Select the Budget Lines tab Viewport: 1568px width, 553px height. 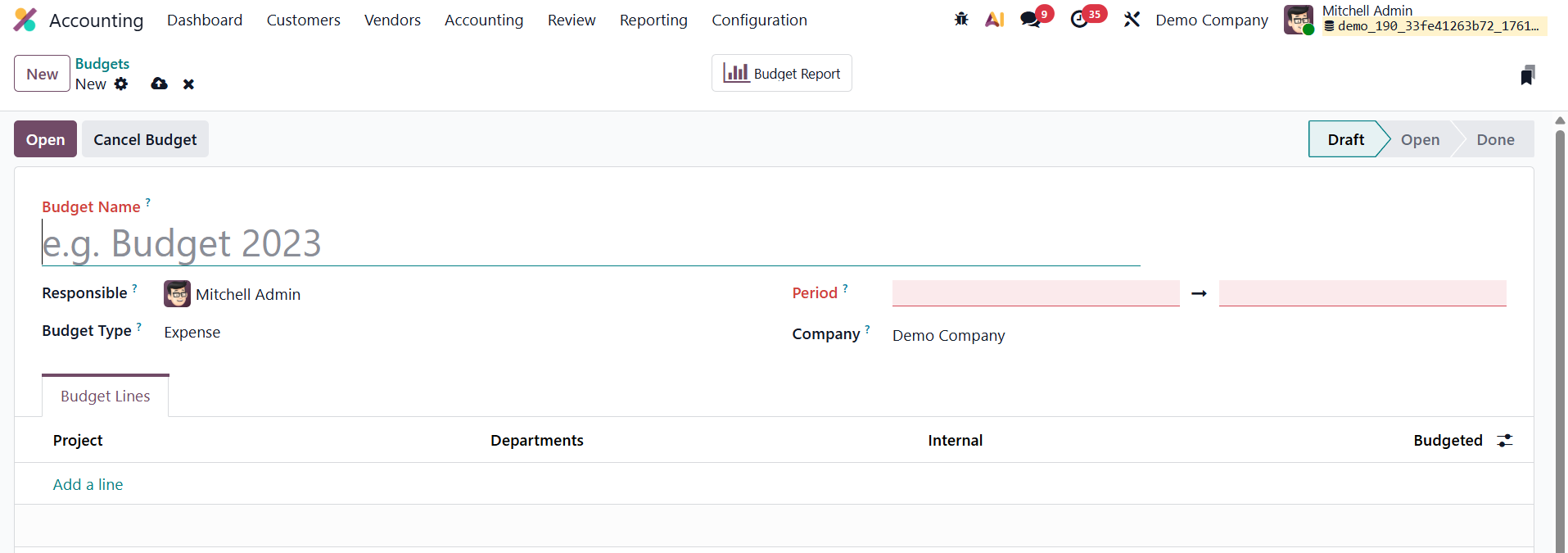click(x=106, y=397)
